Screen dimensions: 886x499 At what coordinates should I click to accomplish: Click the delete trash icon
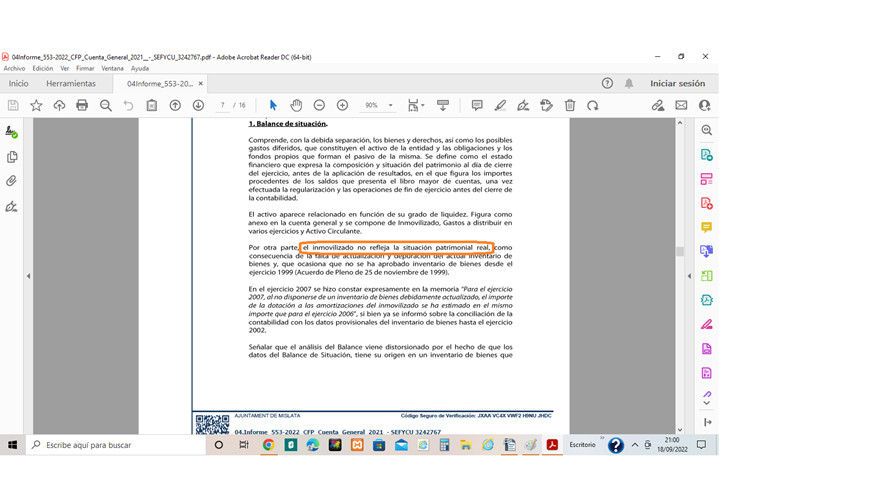(570, 105)
